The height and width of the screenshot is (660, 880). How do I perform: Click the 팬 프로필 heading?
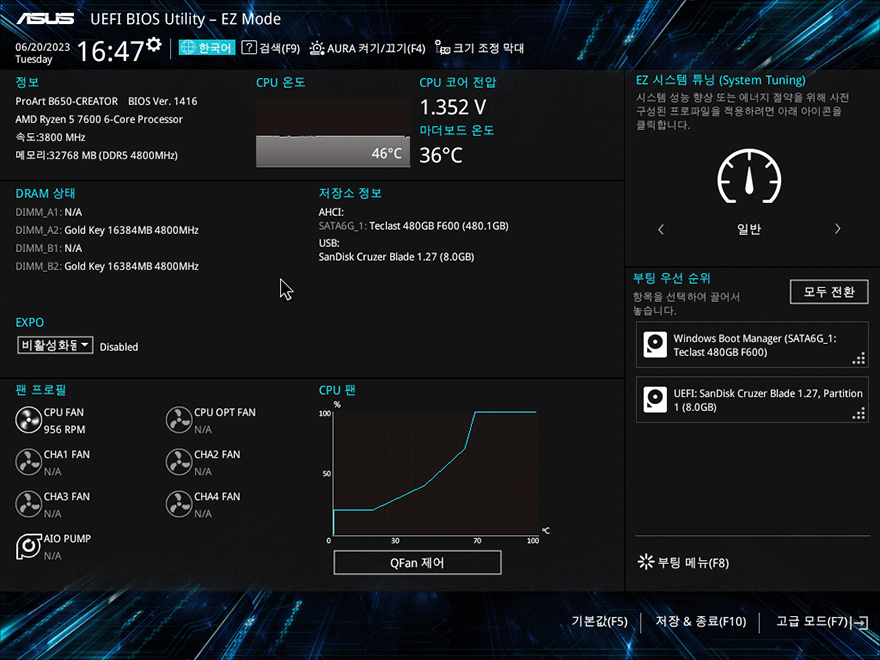click(x=41, y=390)
